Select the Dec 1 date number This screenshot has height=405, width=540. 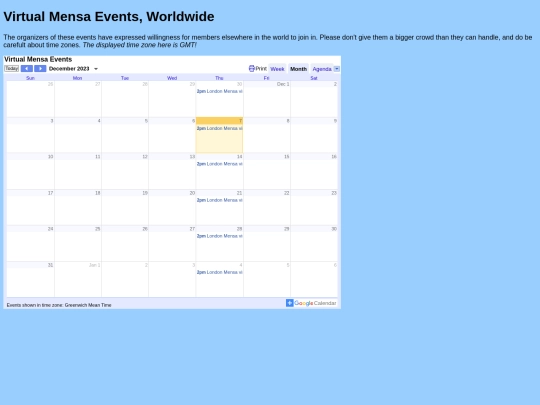[x=283, y=84]
